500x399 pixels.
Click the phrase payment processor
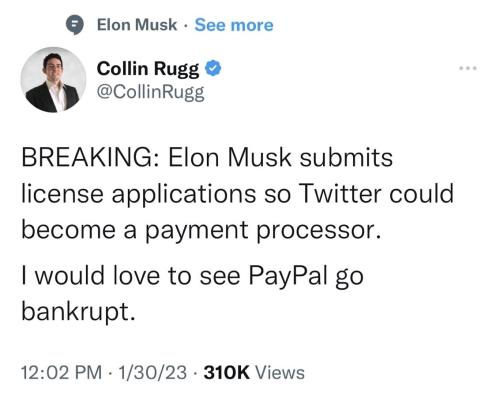pos(263,231)
